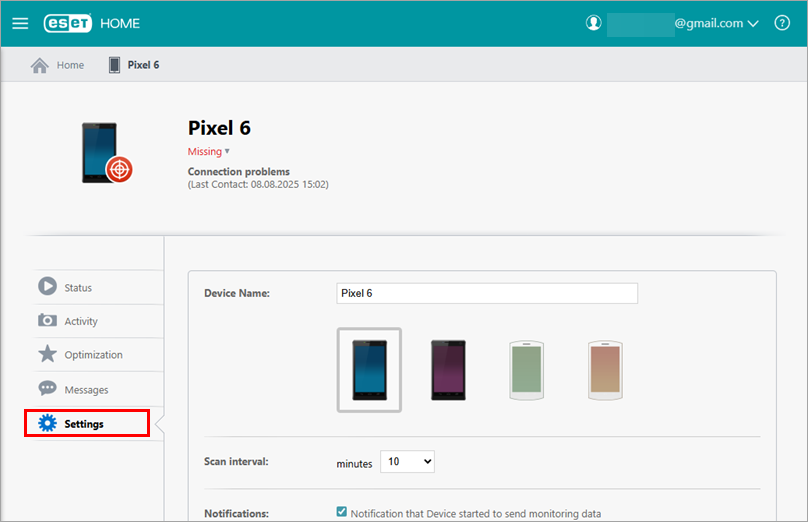The image size is (808, 522).
Task: Open the help question mark icon
Action: click(782, 23)
